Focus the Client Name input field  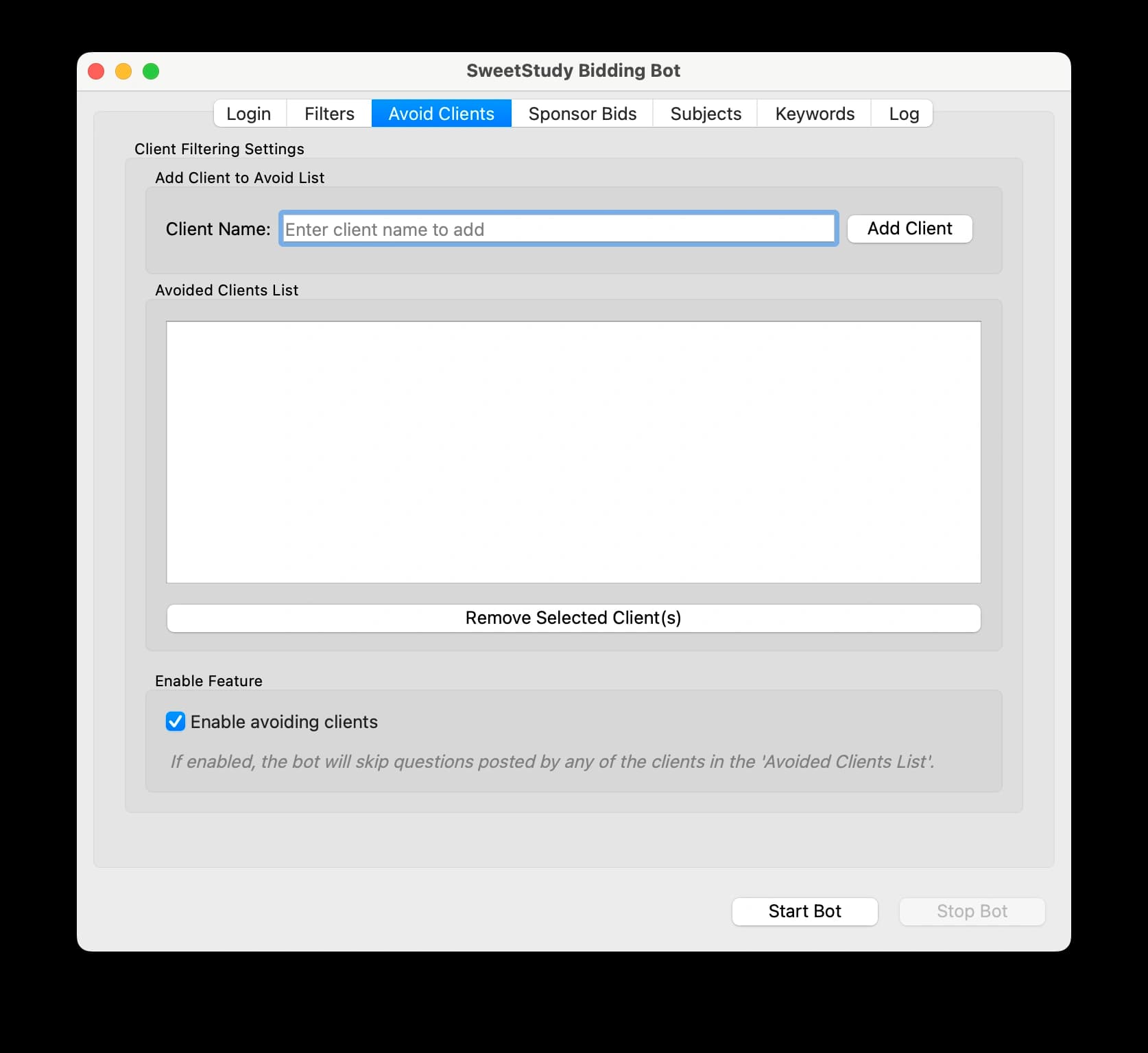[559, 229]
